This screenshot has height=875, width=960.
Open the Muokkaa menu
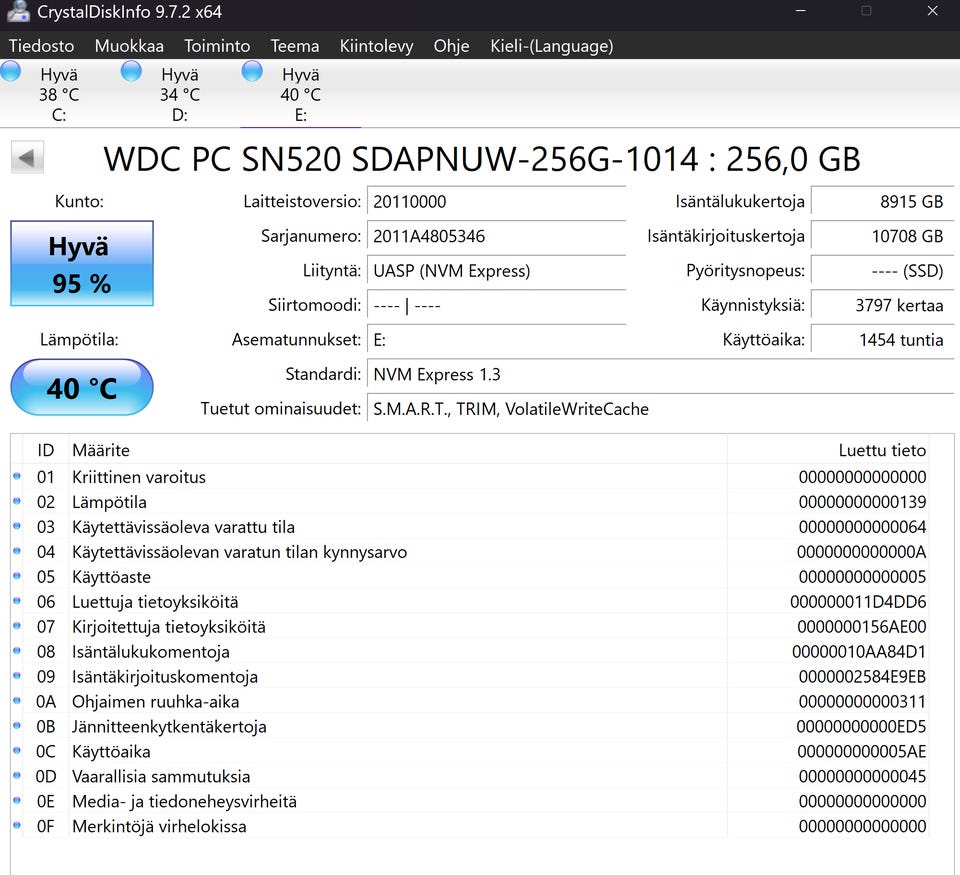pos(129,46)
